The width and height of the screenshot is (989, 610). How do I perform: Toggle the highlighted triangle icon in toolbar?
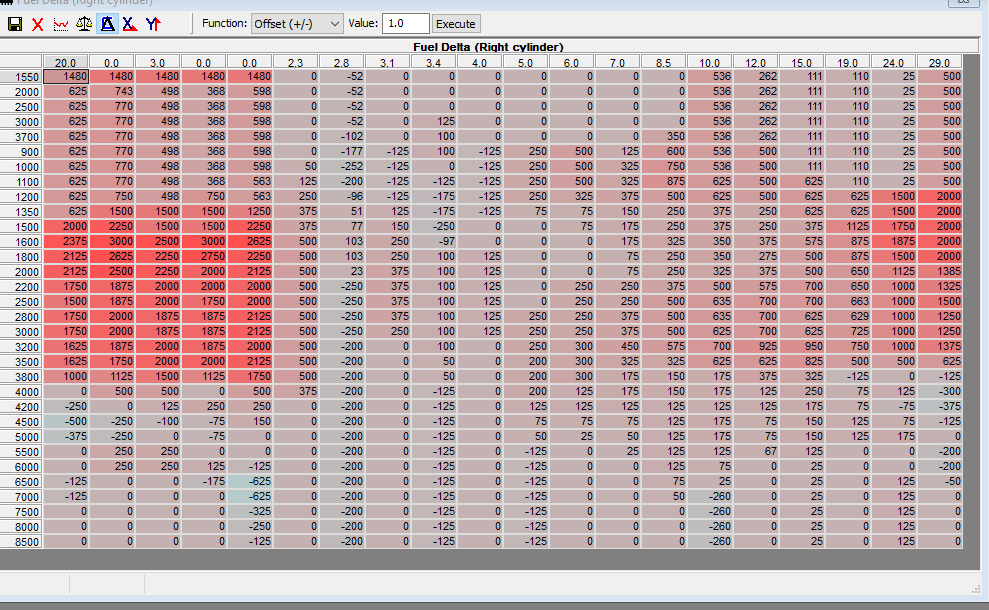pos(107,23)
